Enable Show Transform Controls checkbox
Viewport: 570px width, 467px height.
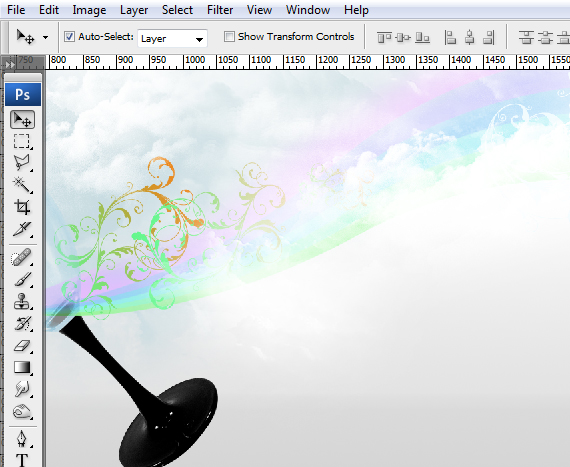229,37
